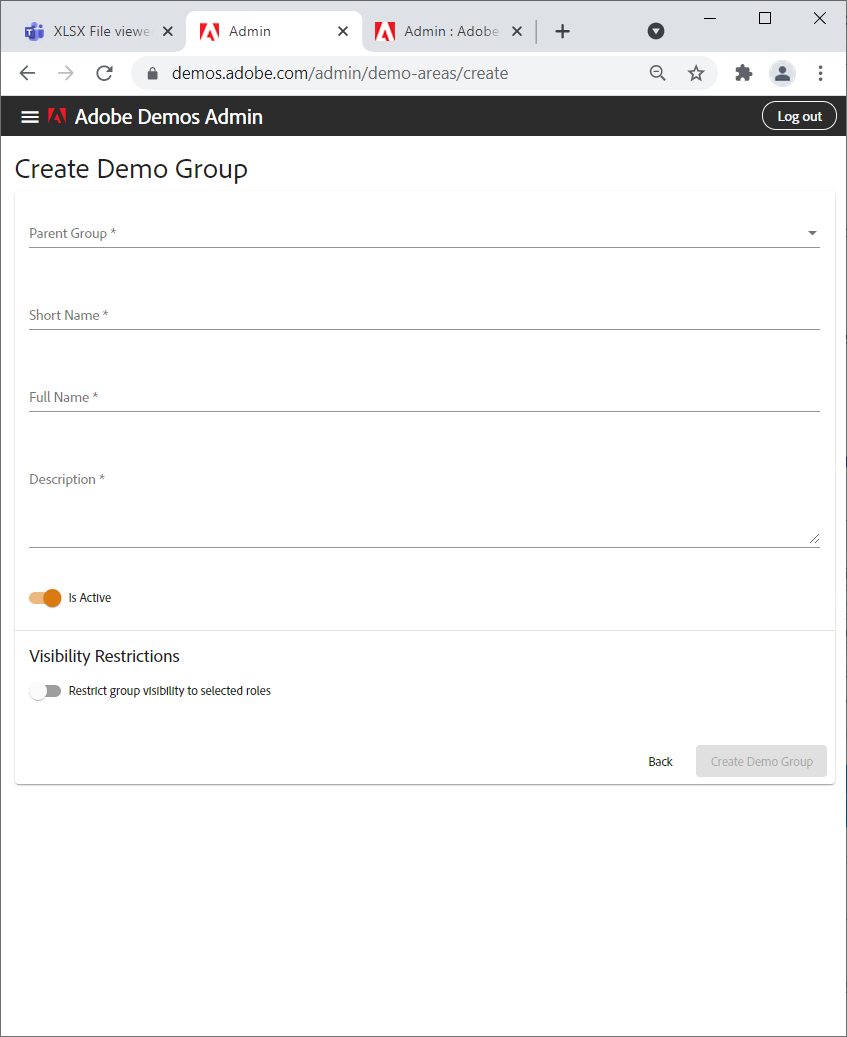Image resolution: width=847 pixels, height=1037 pixels.
Task: Focus the Full Name input field
Action: [424, 397]
